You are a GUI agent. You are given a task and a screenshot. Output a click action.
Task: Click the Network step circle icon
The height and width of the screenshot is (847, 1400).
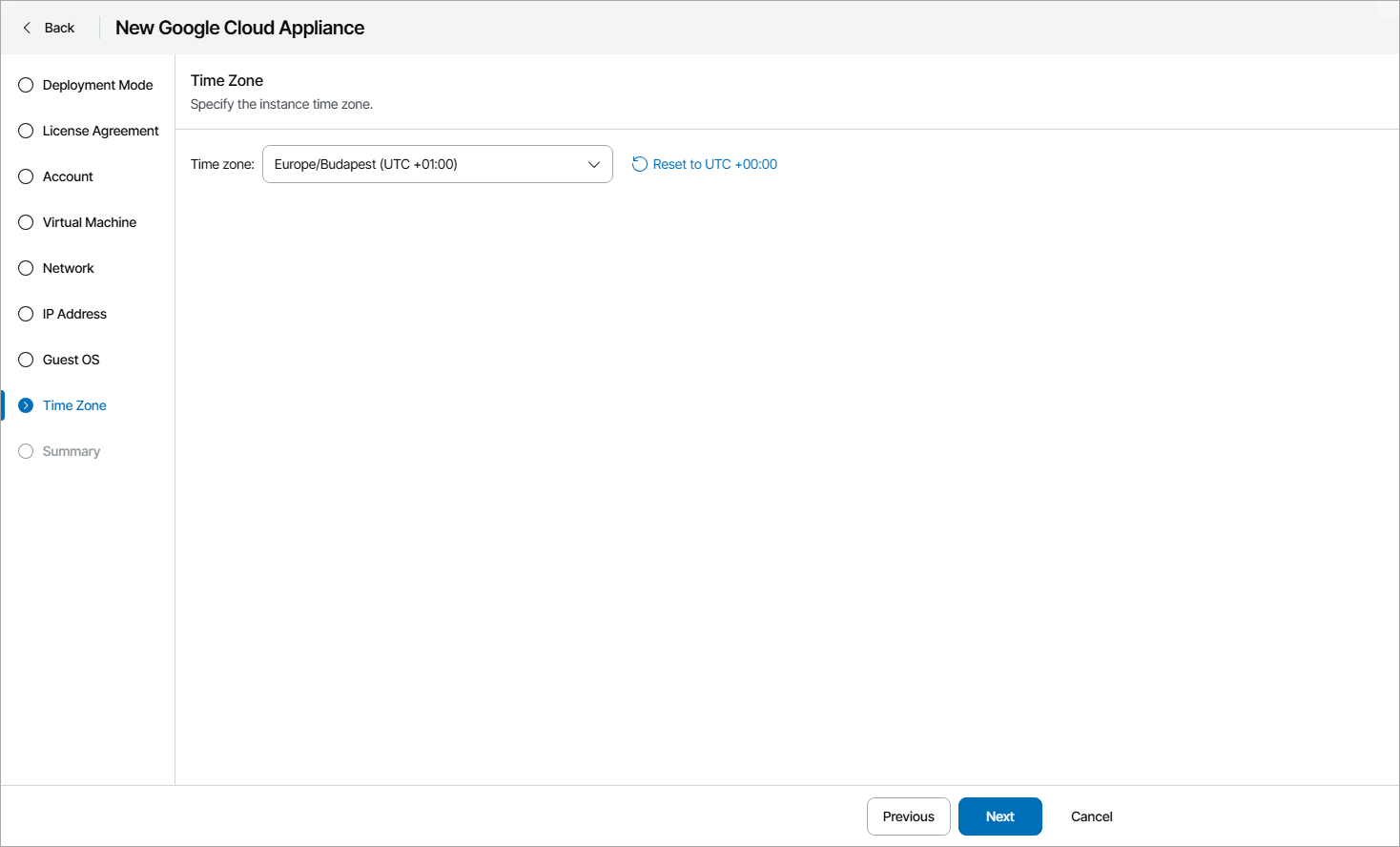[x=26, y=268]
